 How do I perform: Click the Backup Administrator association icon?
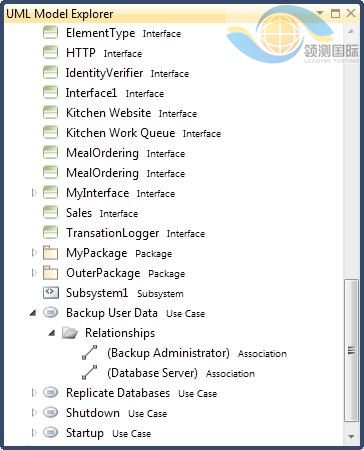click(x=89, y=353)
